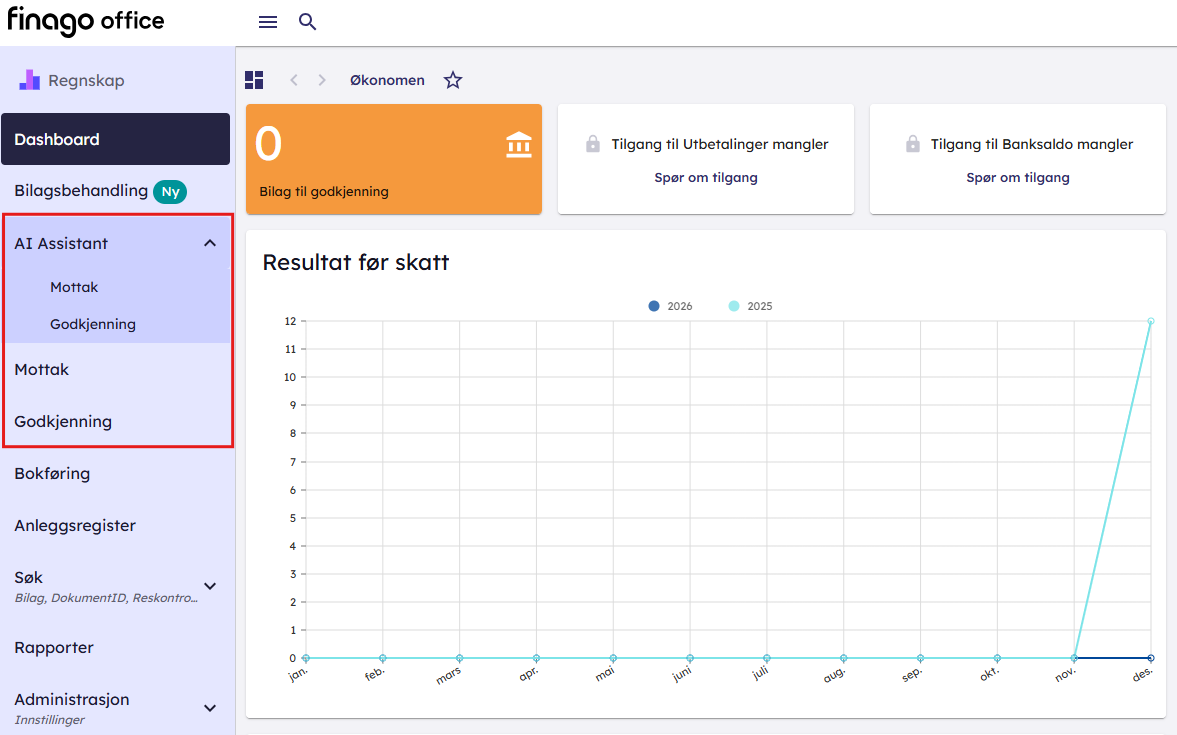This screenshot has height=735, width=1177.
Task: Click the forward navigation arrow
Action: [x=322, y=80]
